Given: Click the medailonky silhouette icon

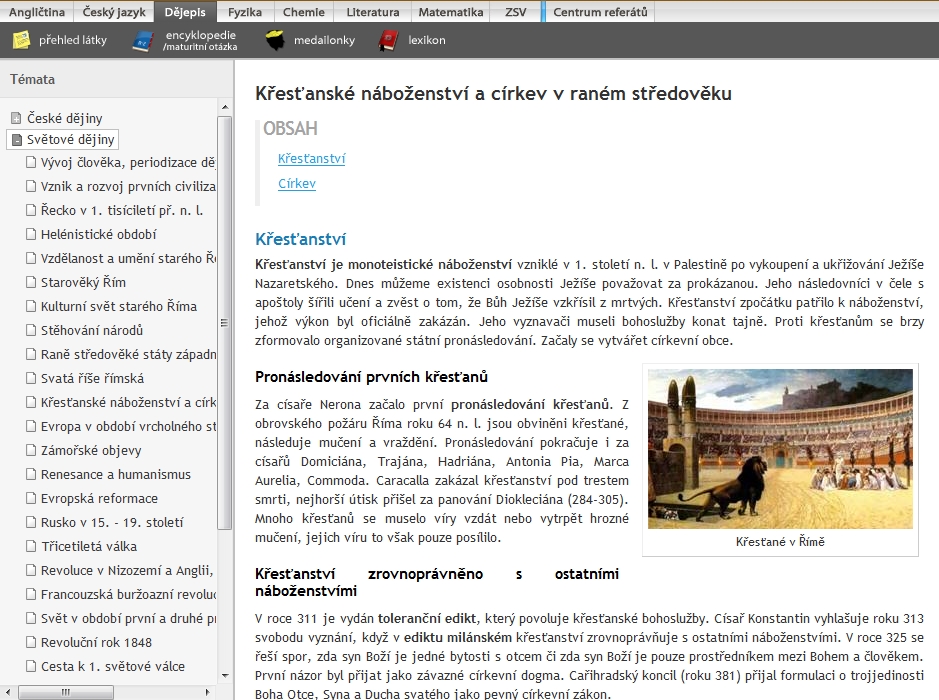Looking at the screenshot, I should coord(275,40).
